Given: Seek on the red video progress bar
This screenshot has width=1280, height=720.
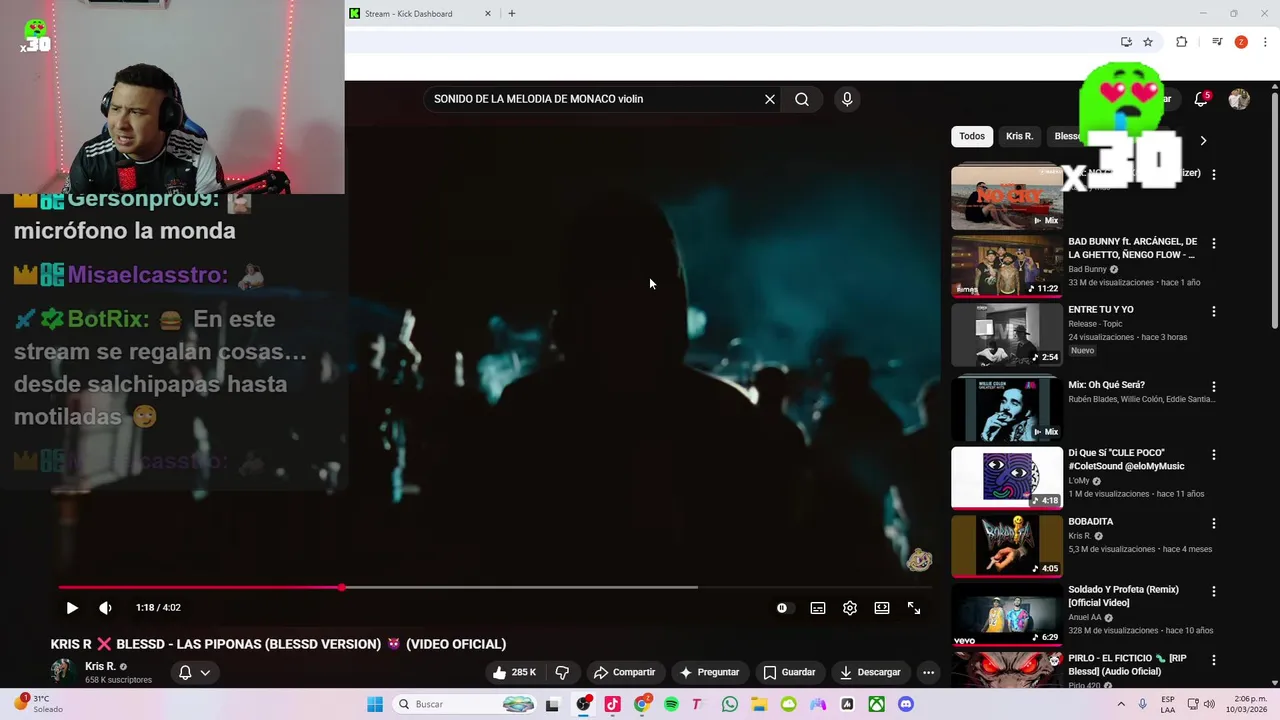Looking at the screenshot, I should click(495, 587).
